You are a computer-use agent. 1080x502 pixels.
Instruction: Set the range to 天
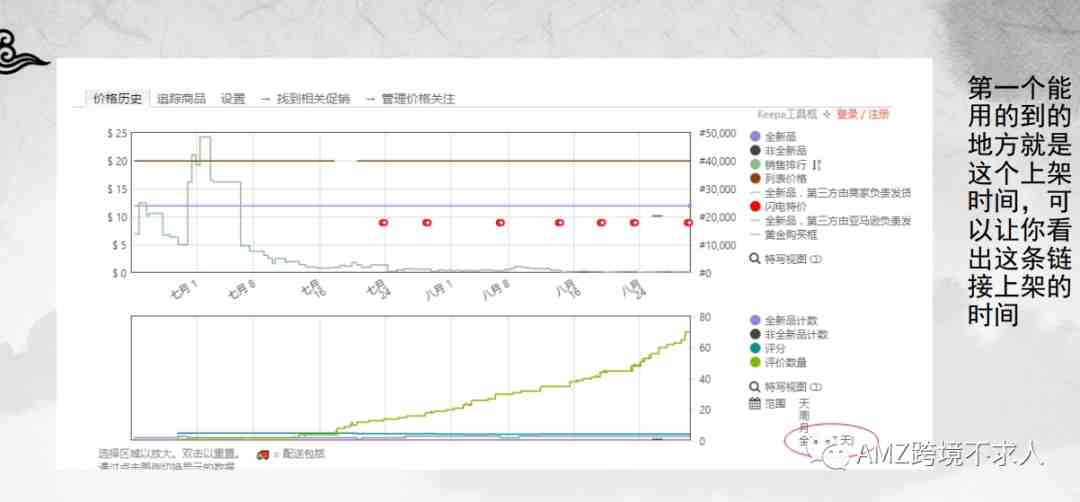point(804,403)
